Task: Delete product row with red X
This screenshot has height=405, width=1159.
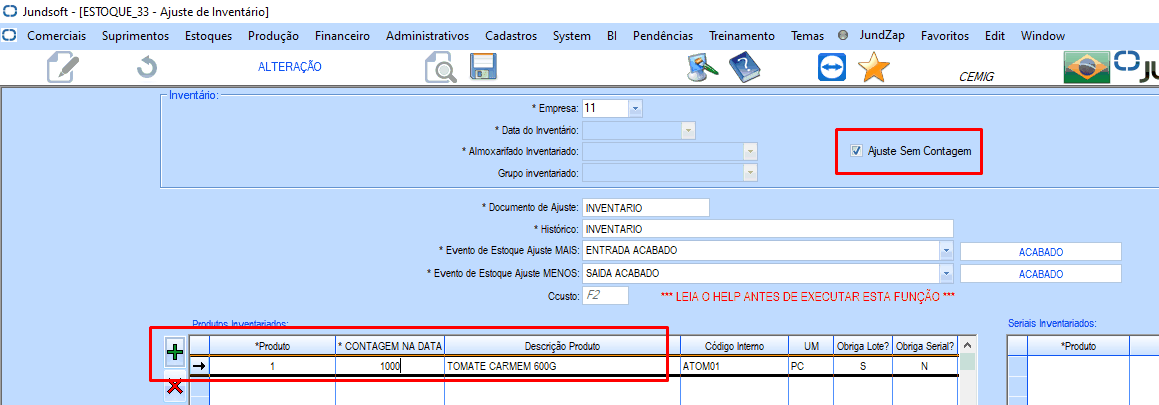Action: click(x=175, y=387)
